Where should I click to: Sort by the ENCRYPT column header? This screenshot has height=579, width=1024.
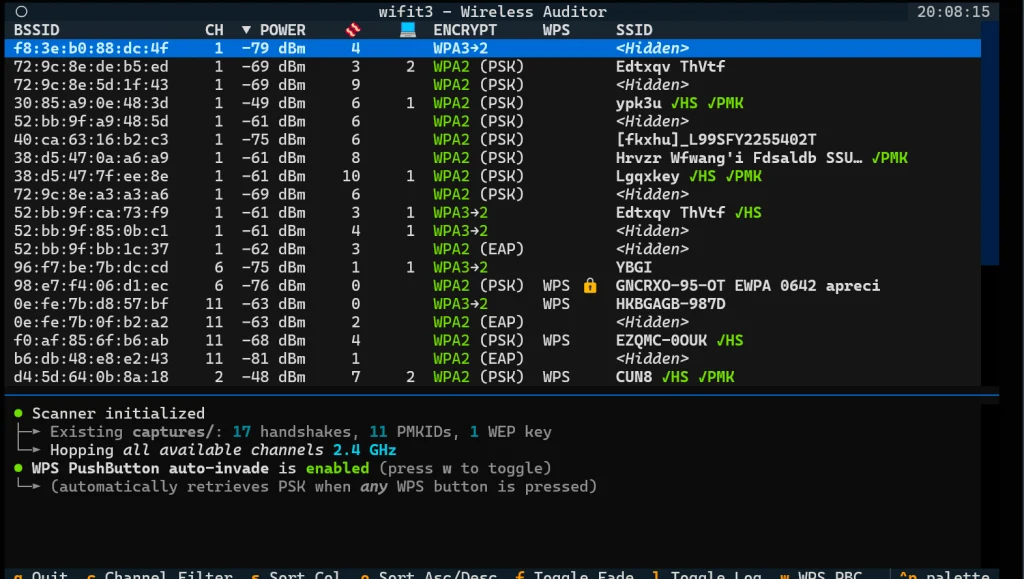pos(465,30)
